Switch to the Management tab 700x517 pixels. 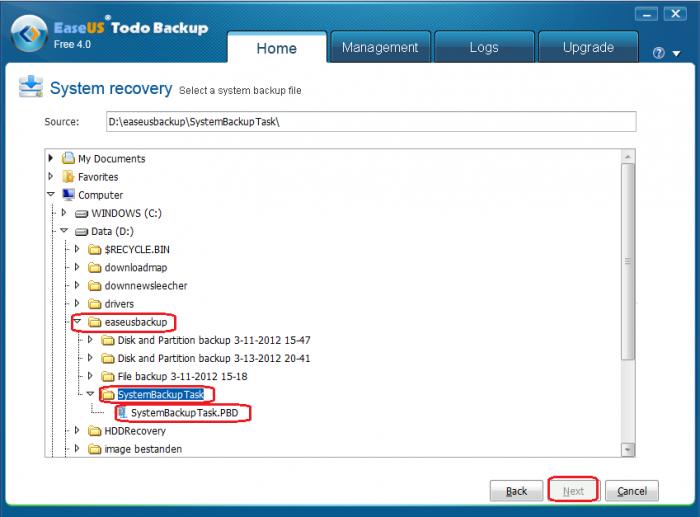(380, 47)
